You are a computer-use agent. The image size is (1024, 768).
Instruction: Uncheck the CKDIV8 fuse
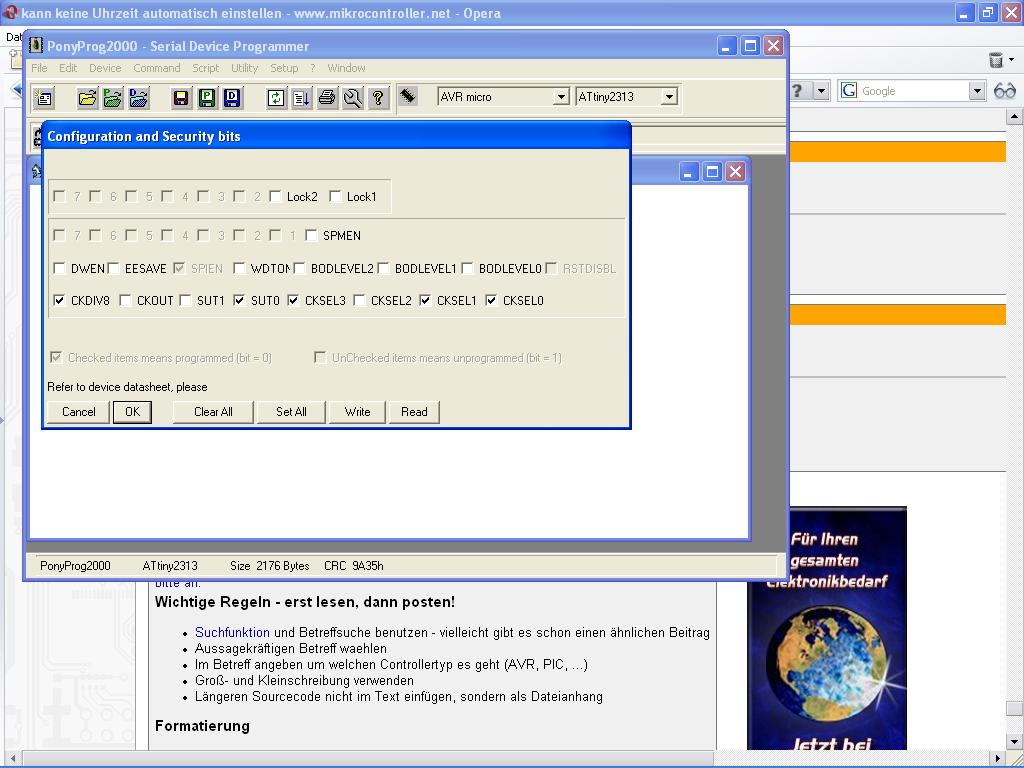tap(59, 300)
